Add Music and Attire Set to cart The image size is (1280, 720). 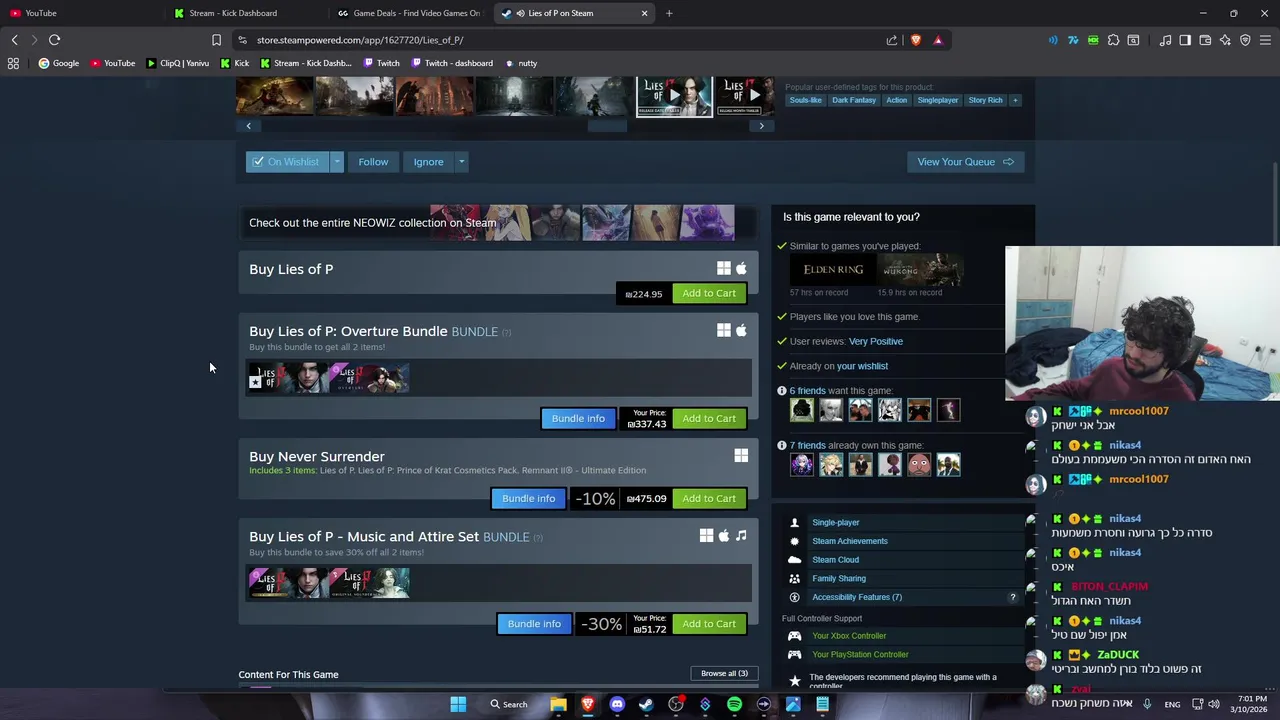coord(709,624)
